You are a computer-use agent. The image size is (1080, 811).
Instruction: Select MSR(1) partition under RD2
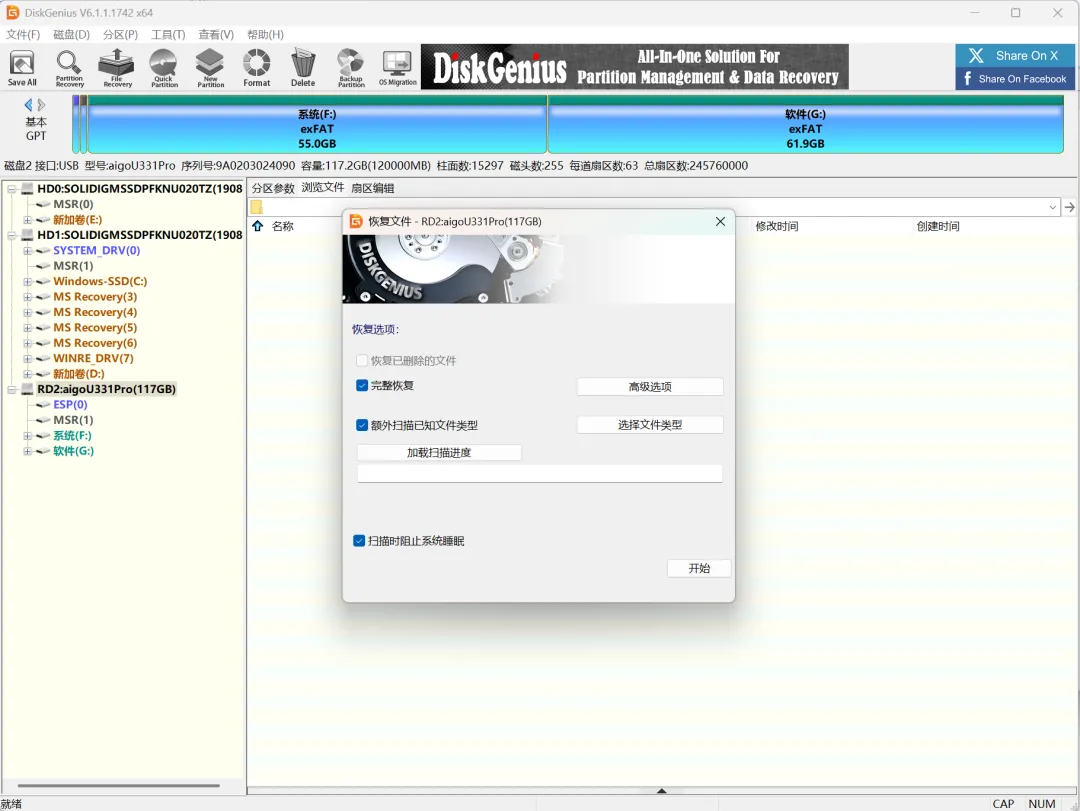[x=73, y=420]
